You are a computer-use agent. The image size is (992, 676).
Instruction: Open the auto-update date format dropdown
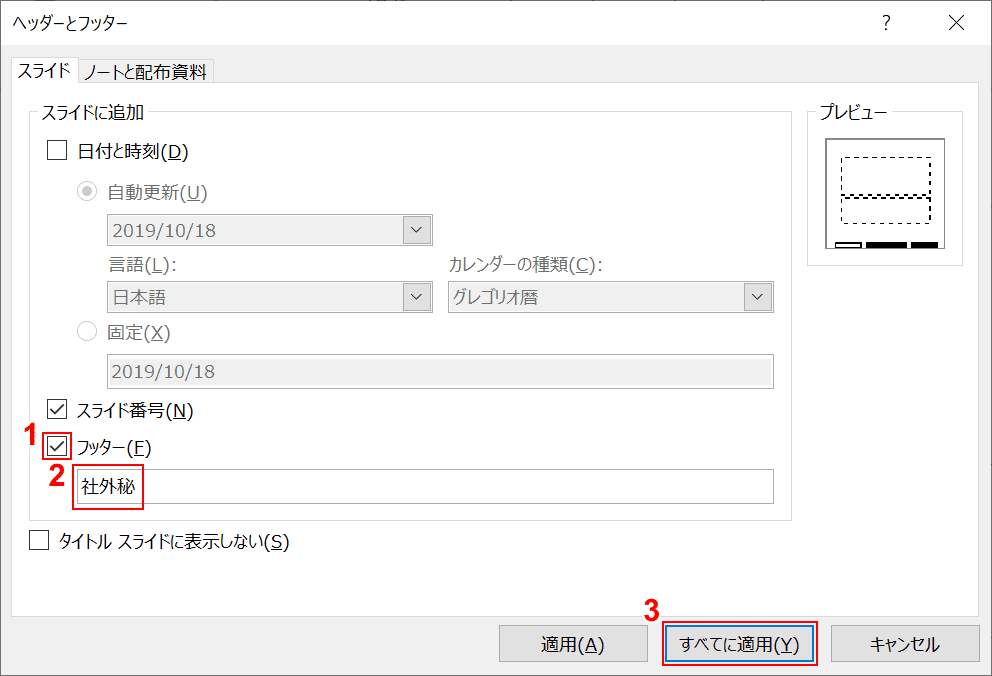pyautogui.click(x=417, y=230)
